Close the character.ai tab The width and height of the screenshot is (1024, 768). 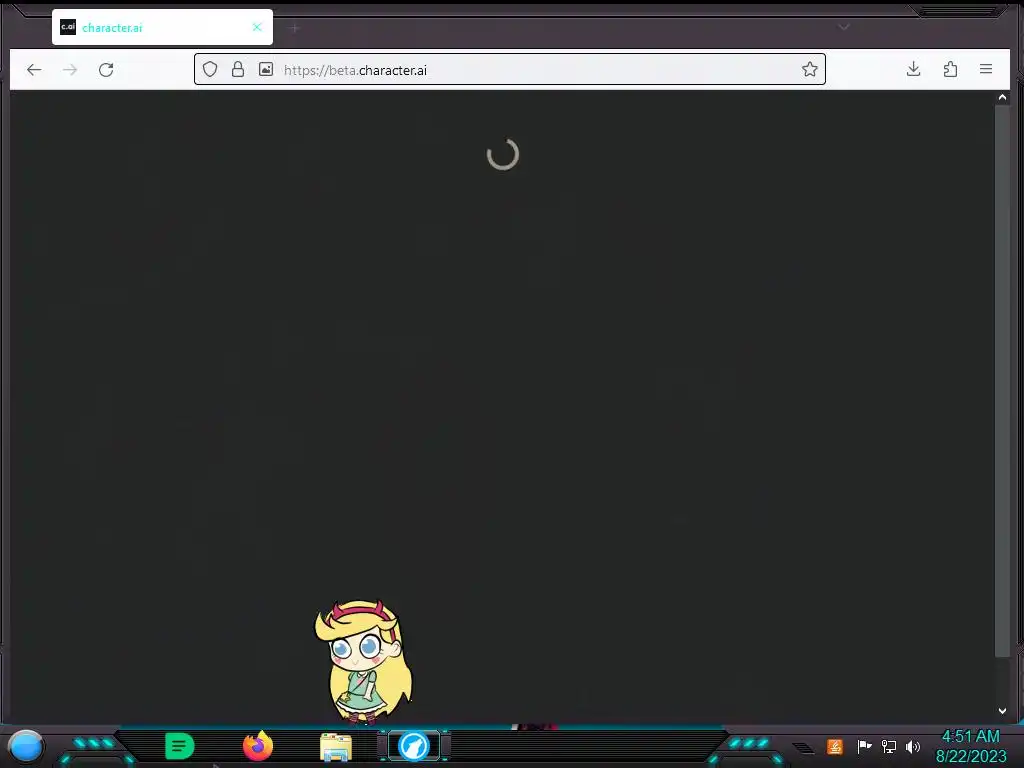[x=257, y=27]
